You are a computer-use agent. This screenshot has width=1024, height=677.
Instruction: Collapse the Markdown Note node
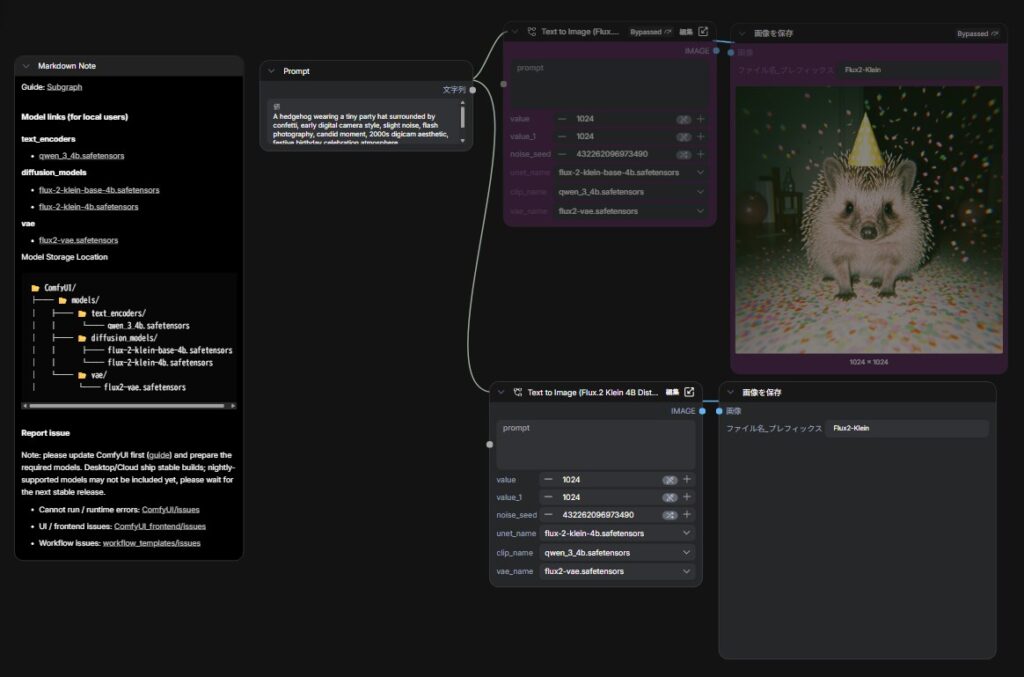click(x=26, y=65)
